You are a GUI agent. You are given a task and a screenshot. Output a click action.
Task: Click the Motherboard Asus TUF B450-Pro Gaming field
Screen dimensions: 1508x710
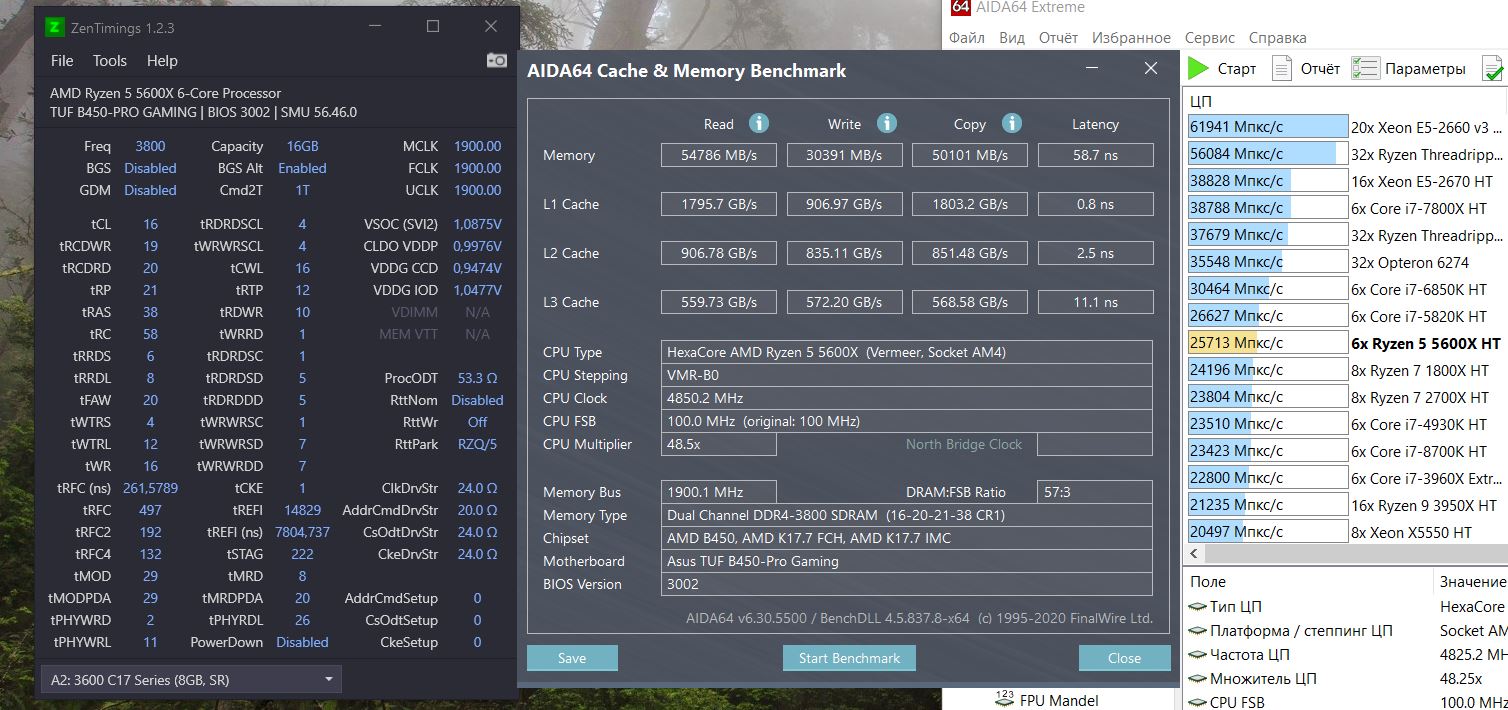click(x=907, y=561)
